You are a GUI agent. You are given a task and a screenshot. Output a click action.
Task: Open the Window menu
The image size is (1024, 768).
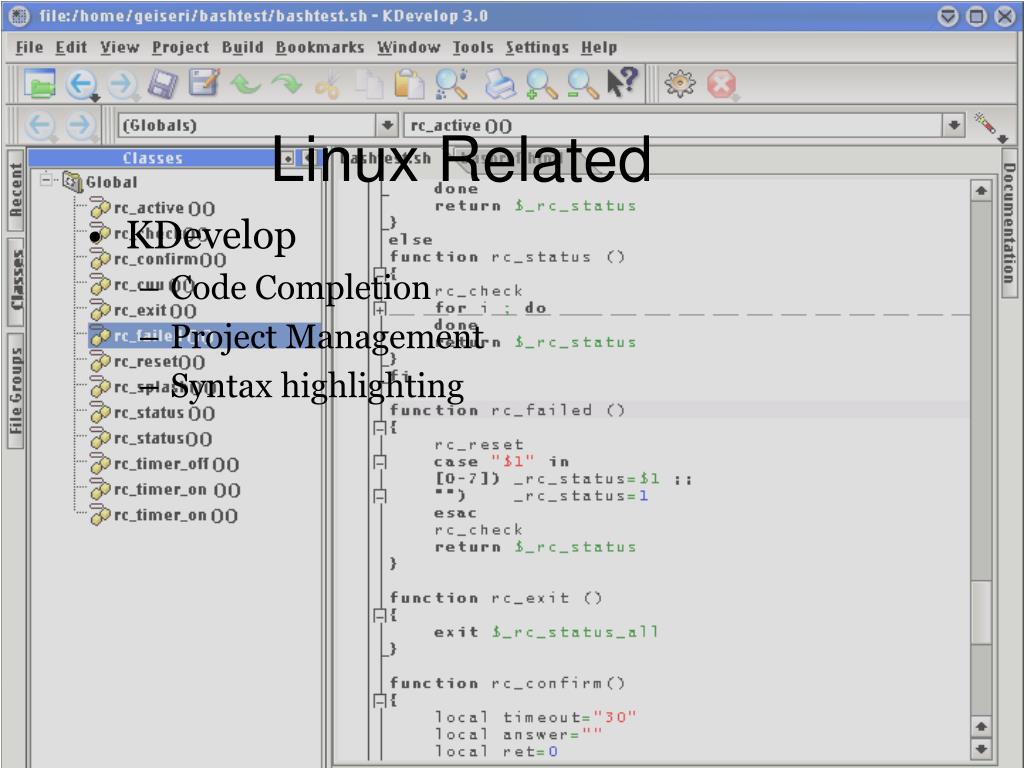(x=409, y=47)
